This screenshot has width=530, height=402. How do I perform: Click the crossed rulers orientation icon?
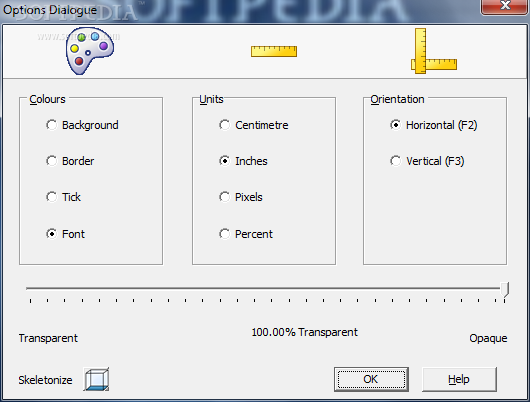tap(434, 51)
